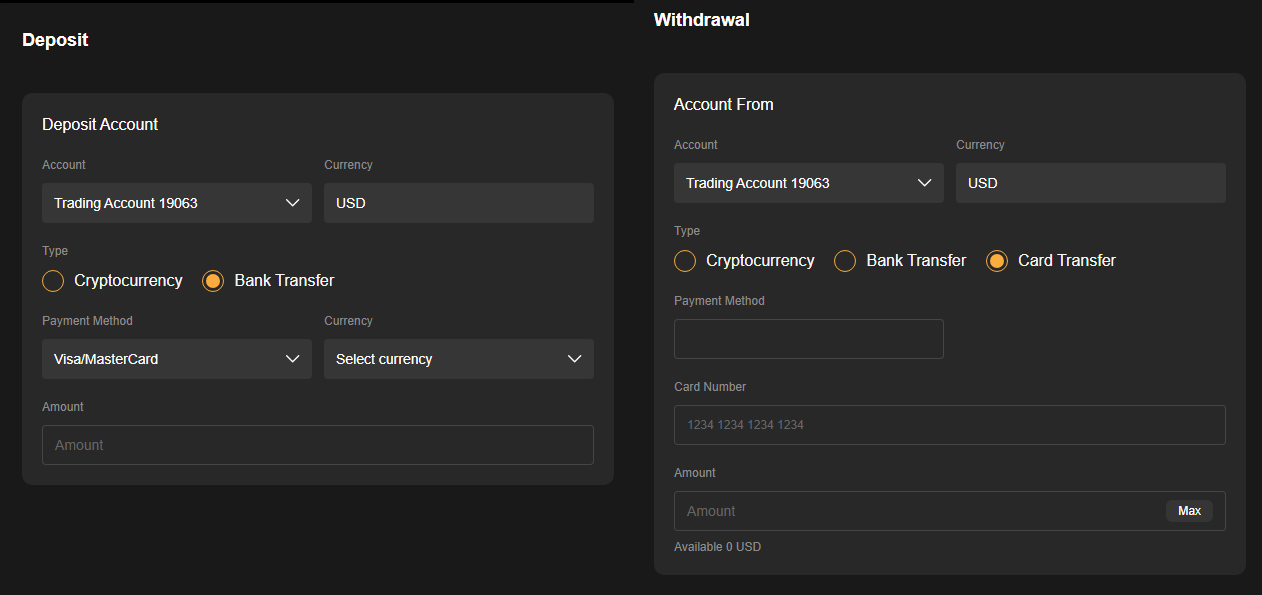Click the USD currency field in Deposit Account
The image size is (1262, 595).
coord(459,203)
